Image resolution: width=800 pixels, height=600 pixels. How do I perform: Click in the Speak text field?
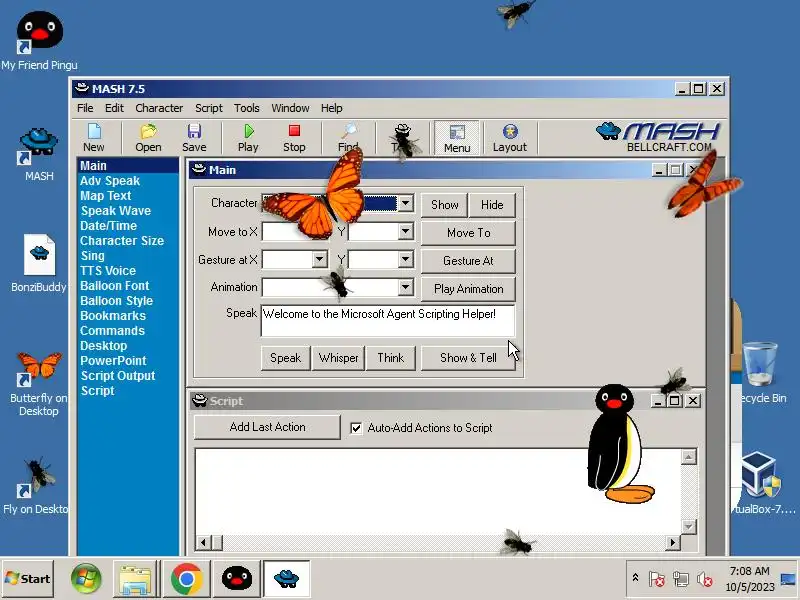click(x=388, y=321)
